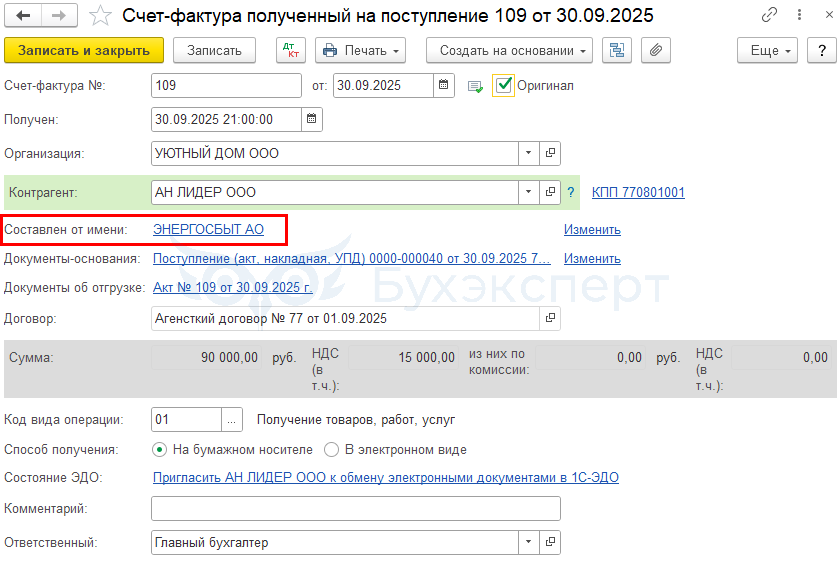Viewport: 839px width, 564px height.
Task: Open the ЭНЕРГОСБЫТ АО link
Action: pyautogui.click(x=208, y=230)
